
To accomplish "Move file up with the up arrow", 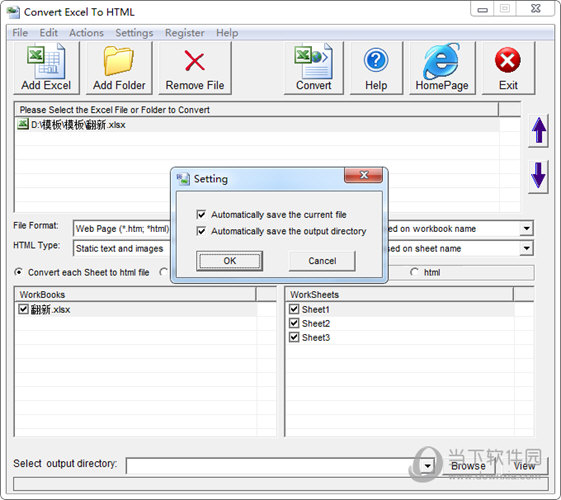I will coord(538,131).
